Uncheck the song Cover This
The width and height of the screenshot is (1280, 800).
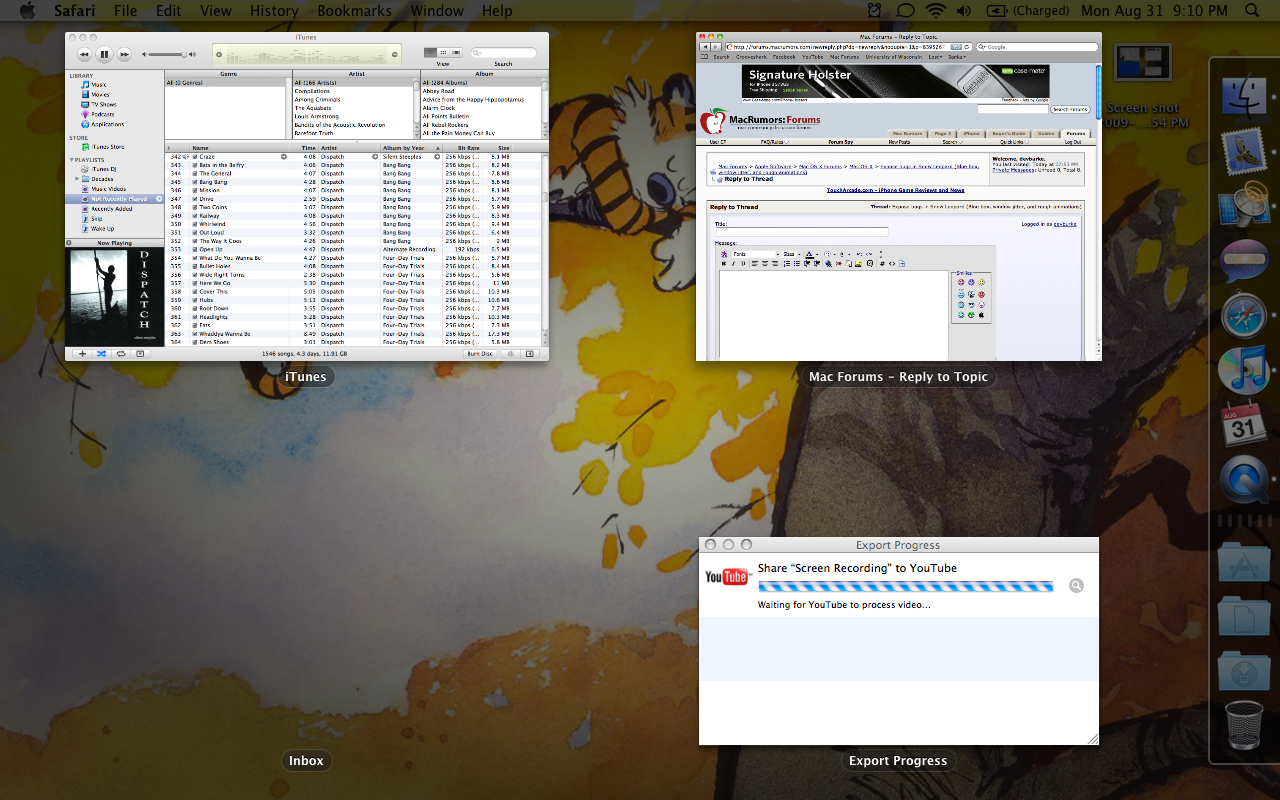[x=195, y=291]
